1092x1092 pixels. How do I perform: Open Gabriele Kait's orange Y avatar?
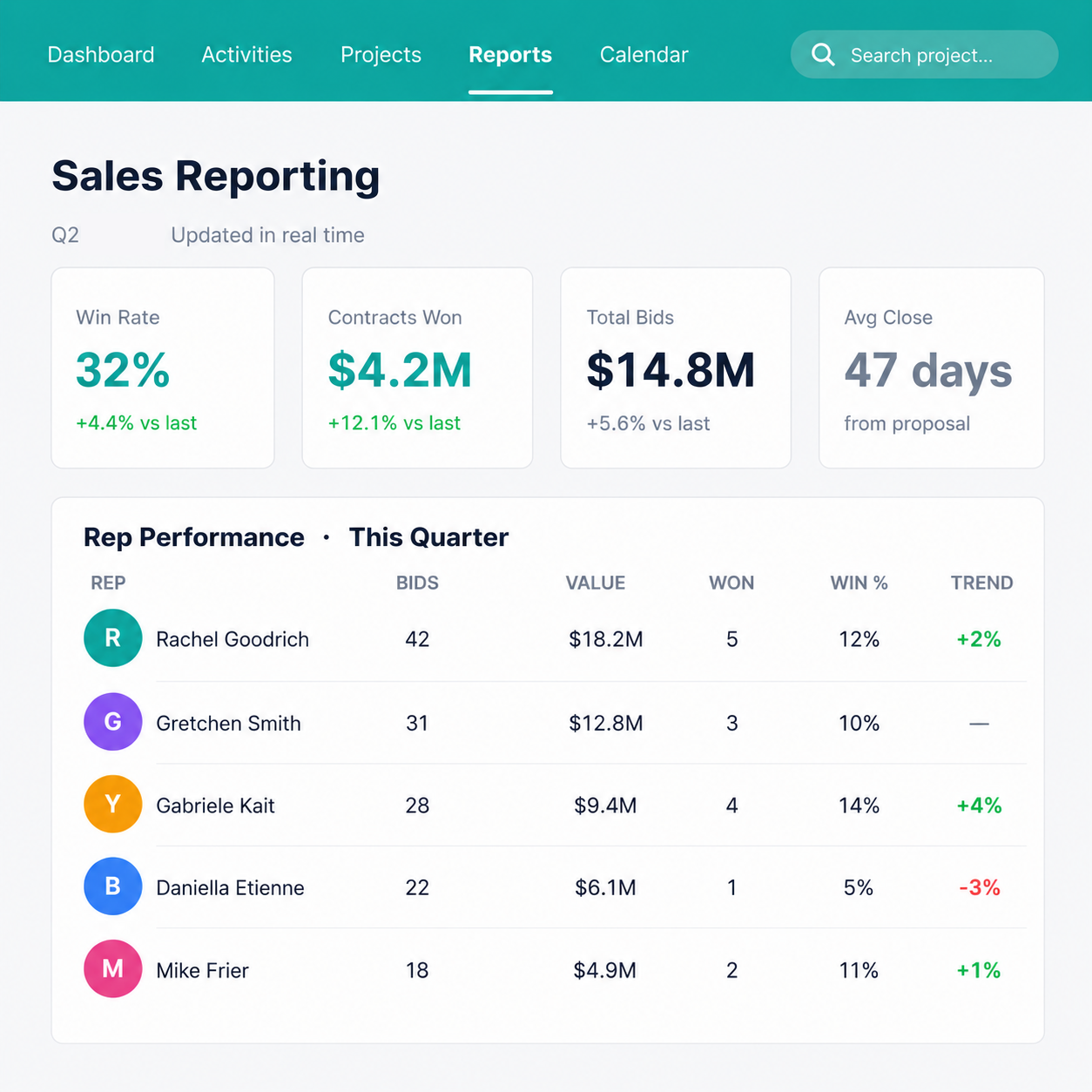[113, 804]
